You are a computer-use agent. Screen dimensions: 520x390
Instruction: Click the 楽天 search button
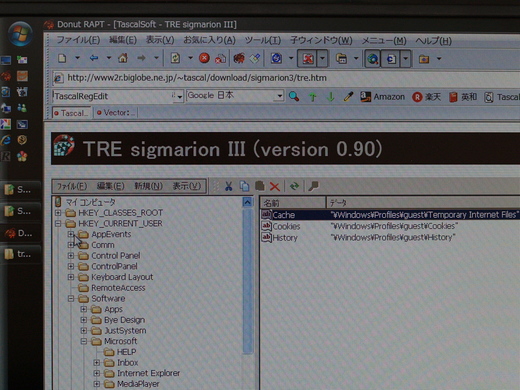point(427,97)
